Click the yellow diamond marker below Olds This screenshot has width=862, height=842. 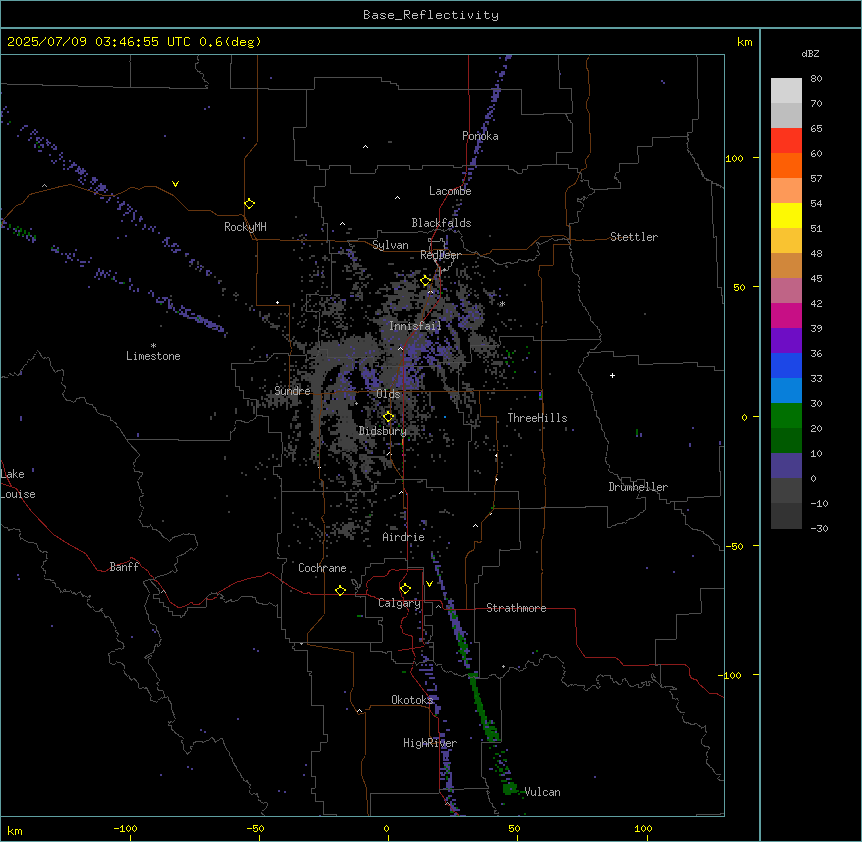(388, 417)
